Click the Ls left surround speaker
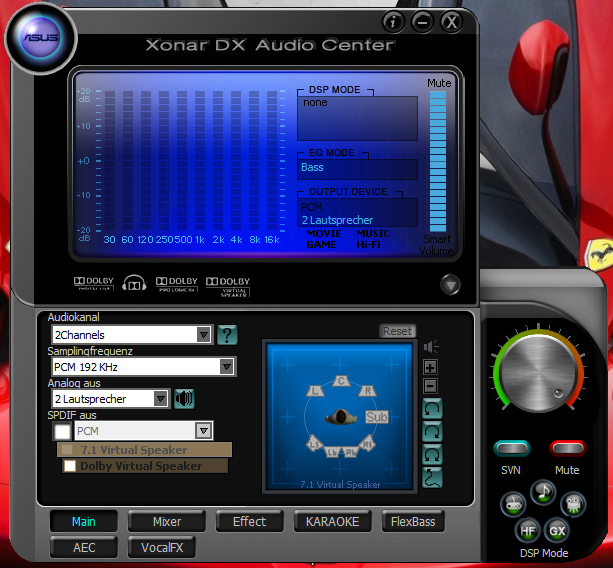Screen dimensions: 613x568 pyautogui.click(x=314, y=444)
